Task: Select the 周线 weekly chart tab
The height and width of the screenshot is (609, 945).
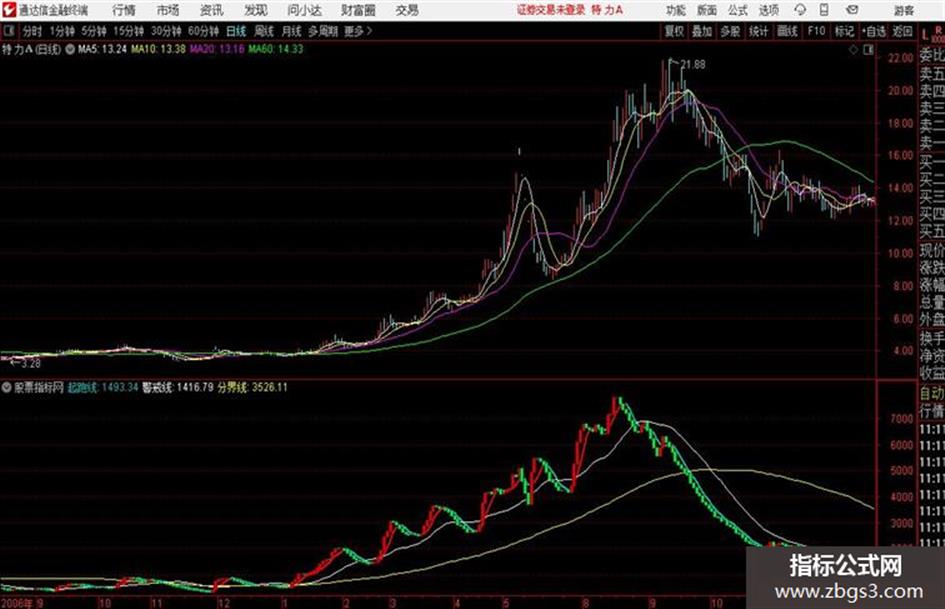Action: (x=264, y=31)
